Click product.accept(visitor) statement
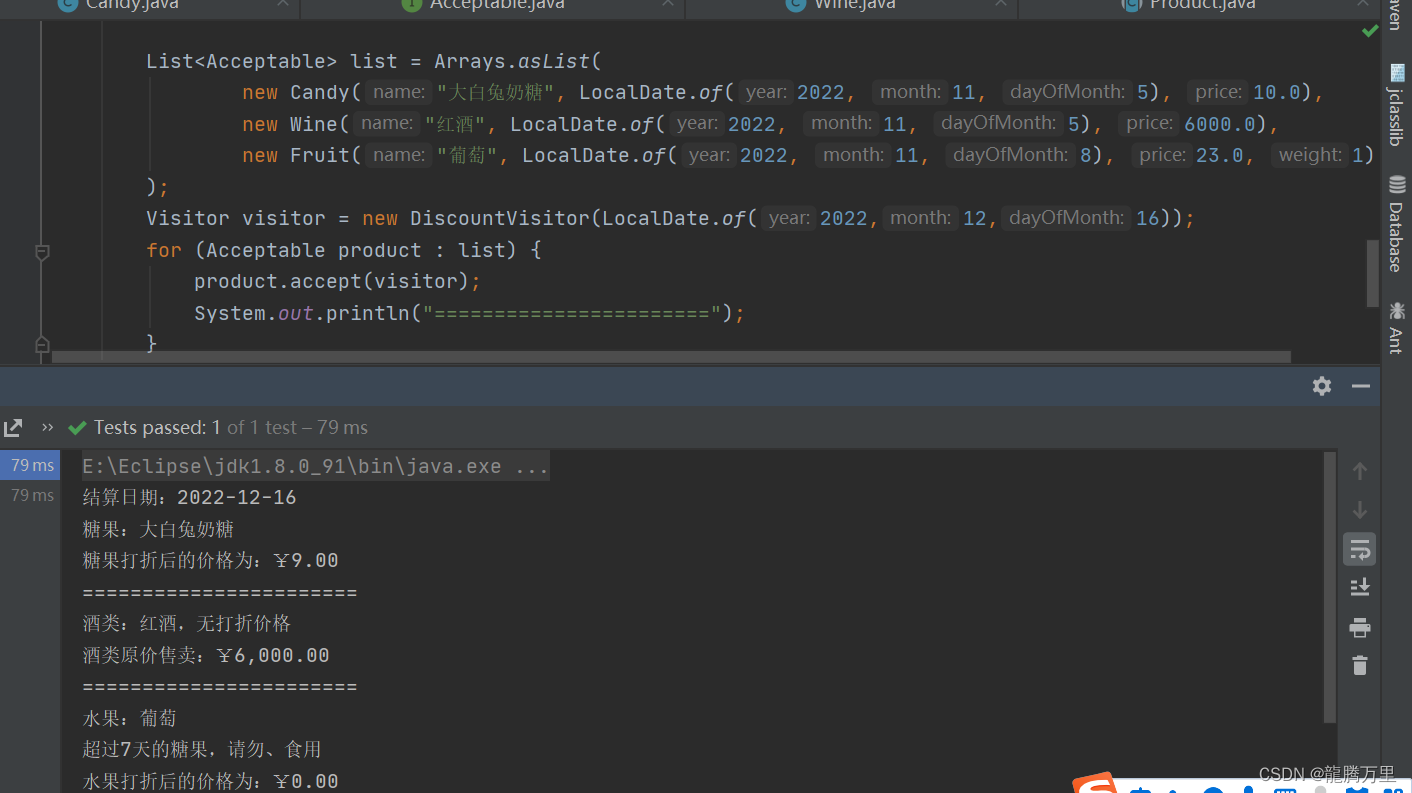Screen dimensions: 1412x793 [338, 281]
